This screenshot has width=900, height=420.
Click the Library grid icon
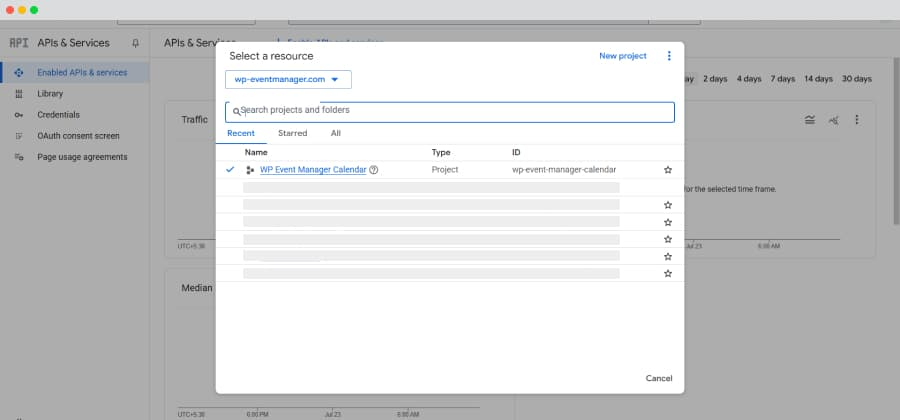pyautogui.click(x=19, y=94)
